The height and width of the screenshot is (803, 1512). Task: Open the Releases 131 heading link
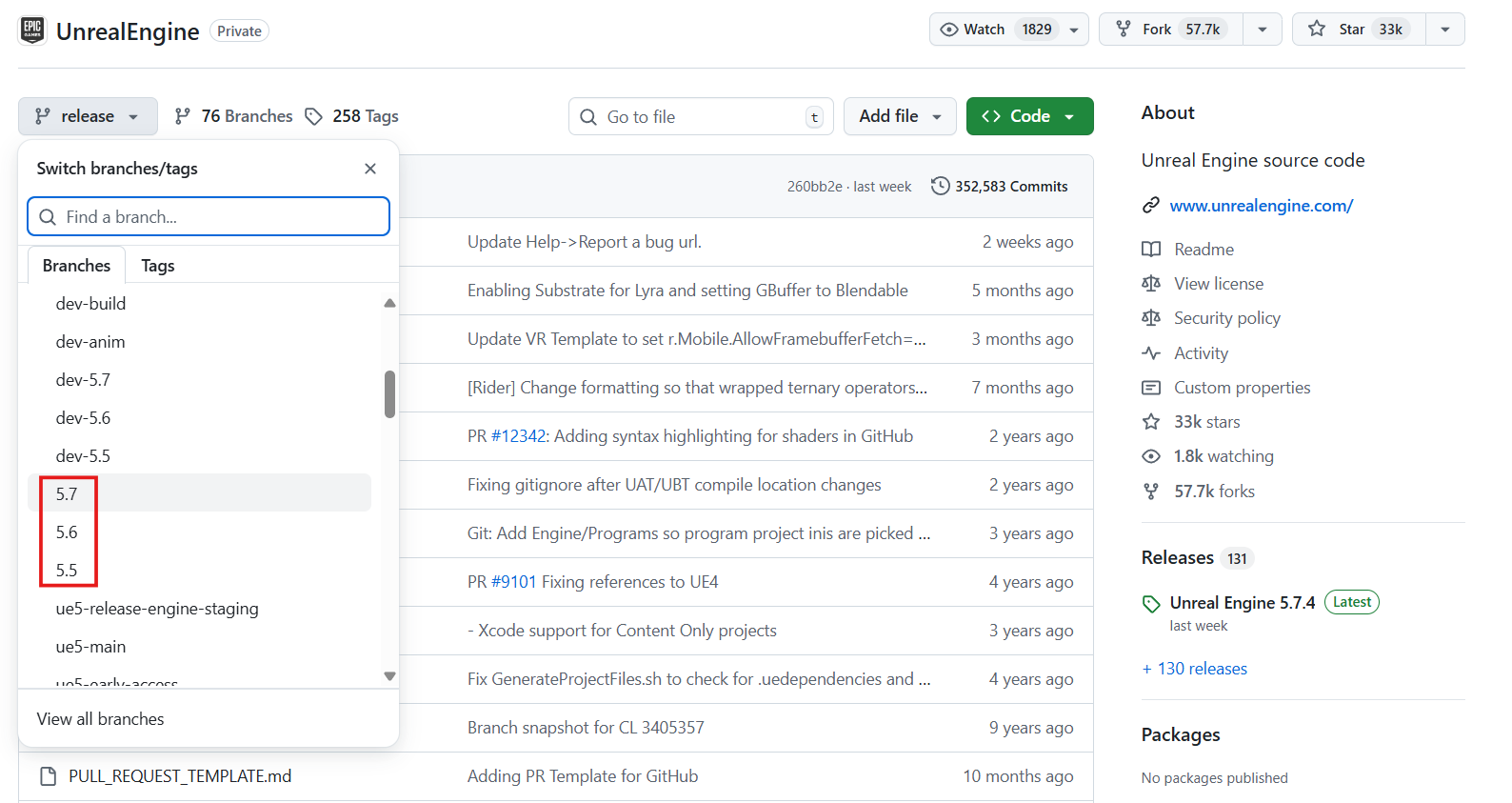(1198, 558)
